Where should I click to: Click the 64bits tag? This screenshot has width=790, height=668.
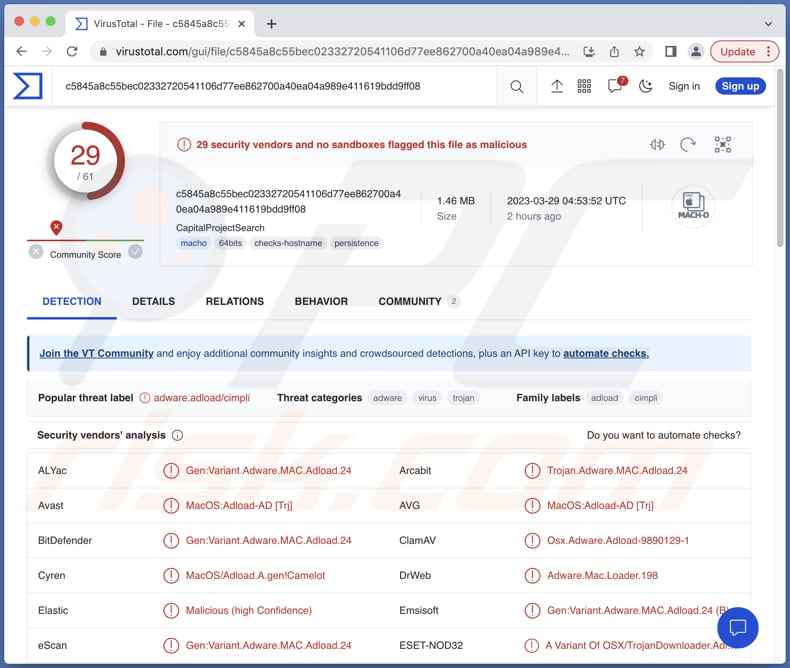[x=230, y=243]
